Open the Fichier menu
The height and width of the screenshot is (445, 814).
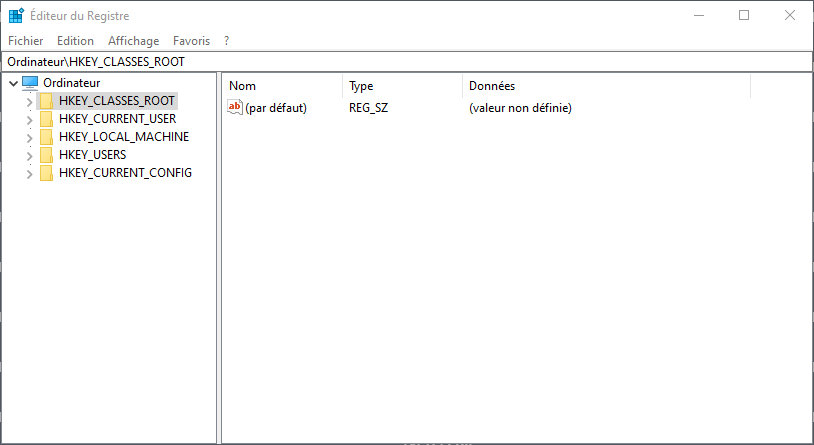25,41
